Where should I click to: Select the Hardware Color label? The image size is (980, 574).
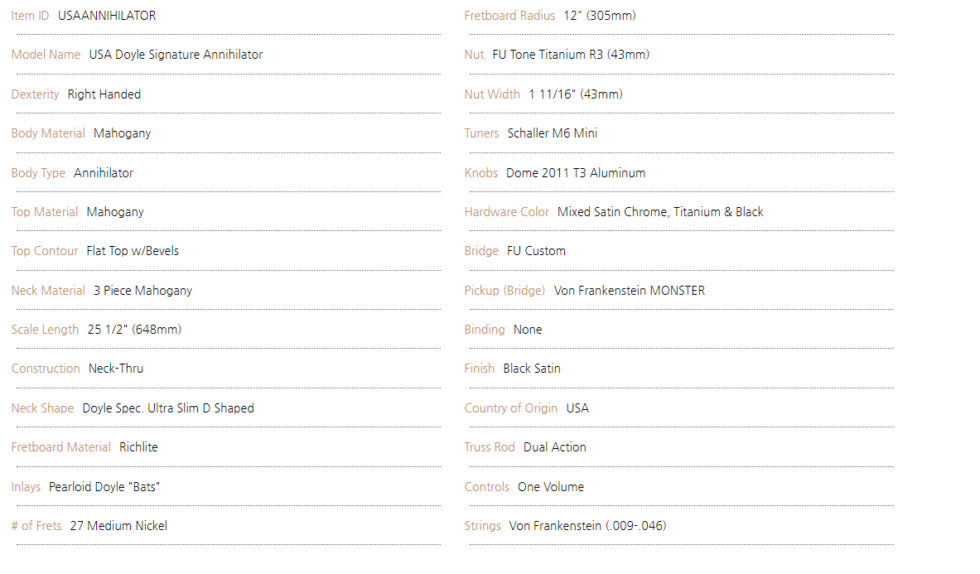(506, 212)
